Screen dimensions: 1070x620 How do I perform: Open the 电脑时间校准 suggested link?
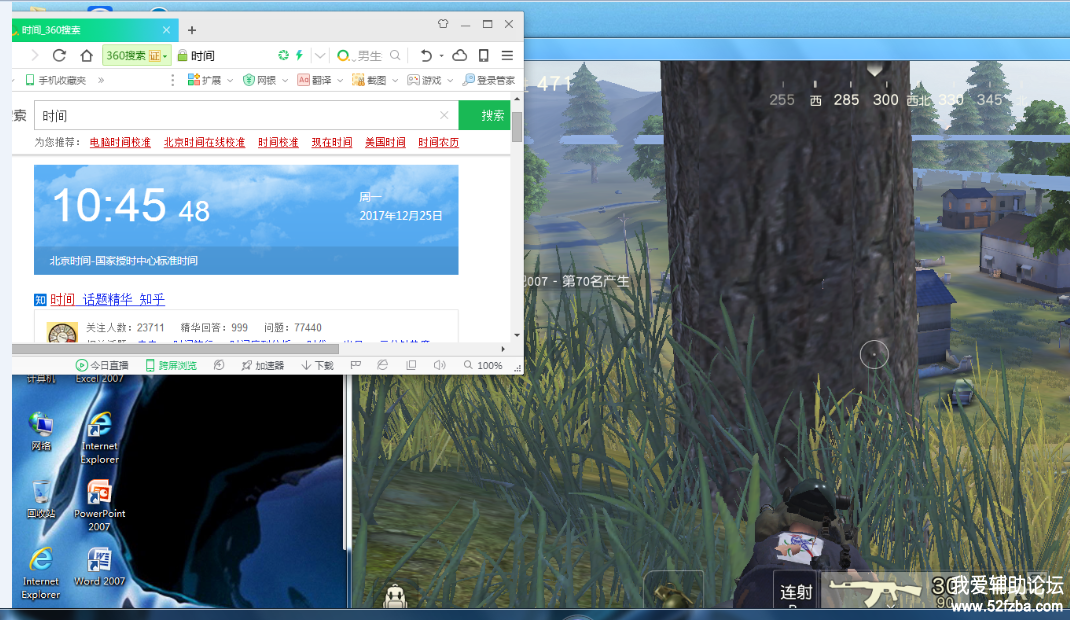120,142
